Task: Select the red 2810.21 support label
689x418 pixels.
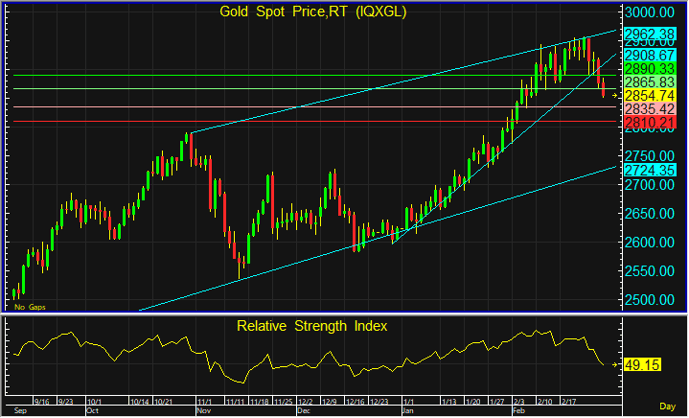Action: click(652, 122)
